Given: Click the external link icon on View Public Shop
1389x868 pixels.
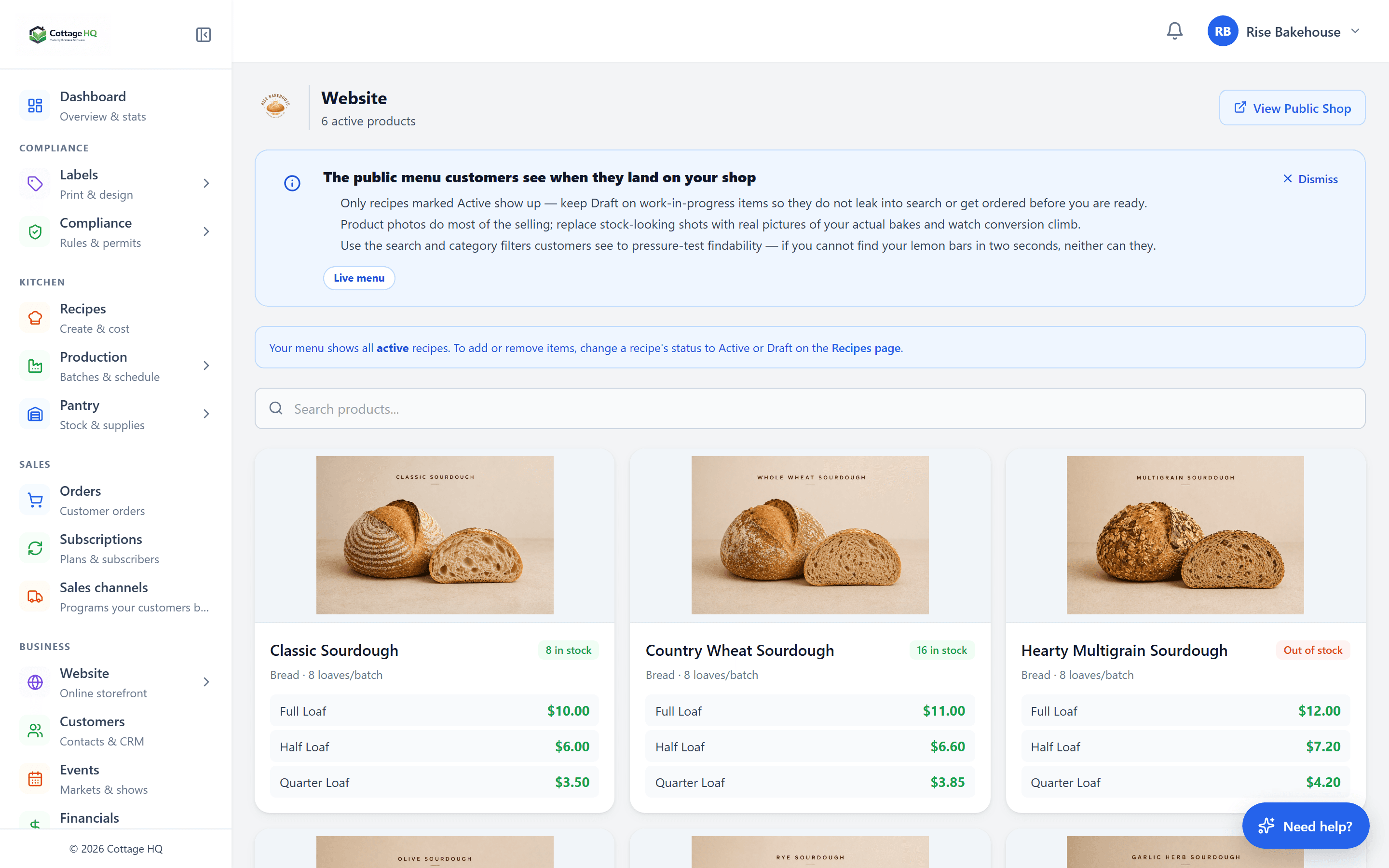Looking at the screenshot, I should click(1240, 108).
